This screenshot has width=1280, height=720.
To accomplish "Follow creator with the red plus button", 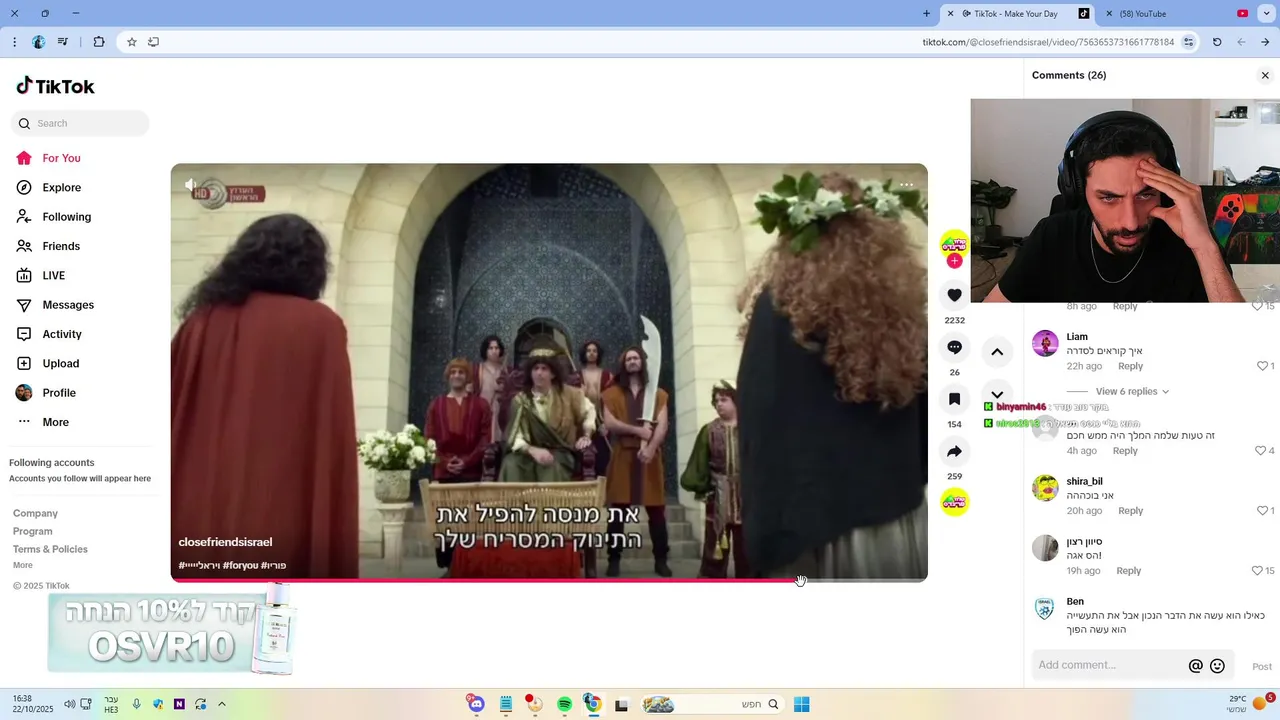I will 954,261.
